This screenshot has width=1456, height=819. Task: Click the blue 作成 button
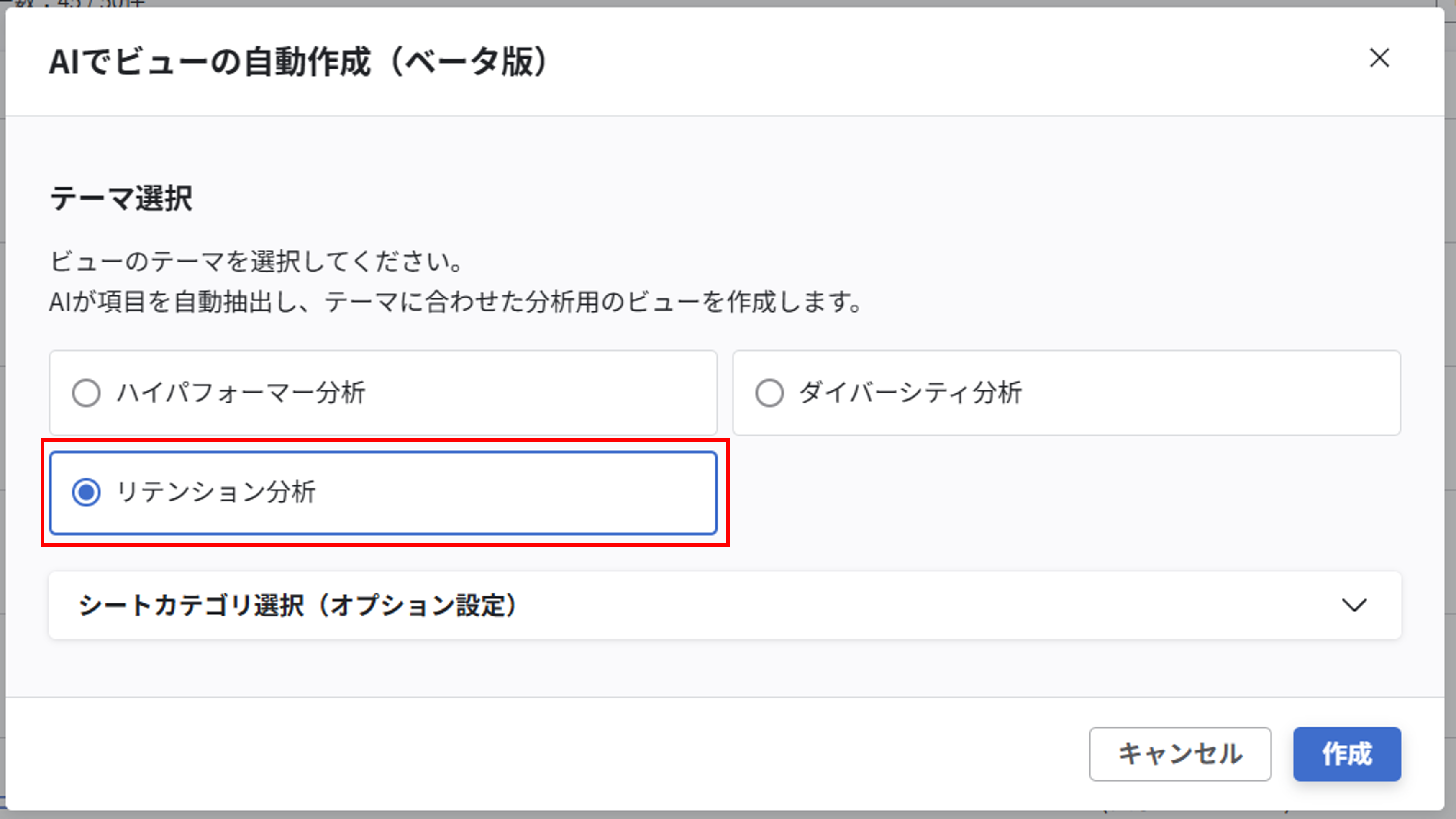1346,754
